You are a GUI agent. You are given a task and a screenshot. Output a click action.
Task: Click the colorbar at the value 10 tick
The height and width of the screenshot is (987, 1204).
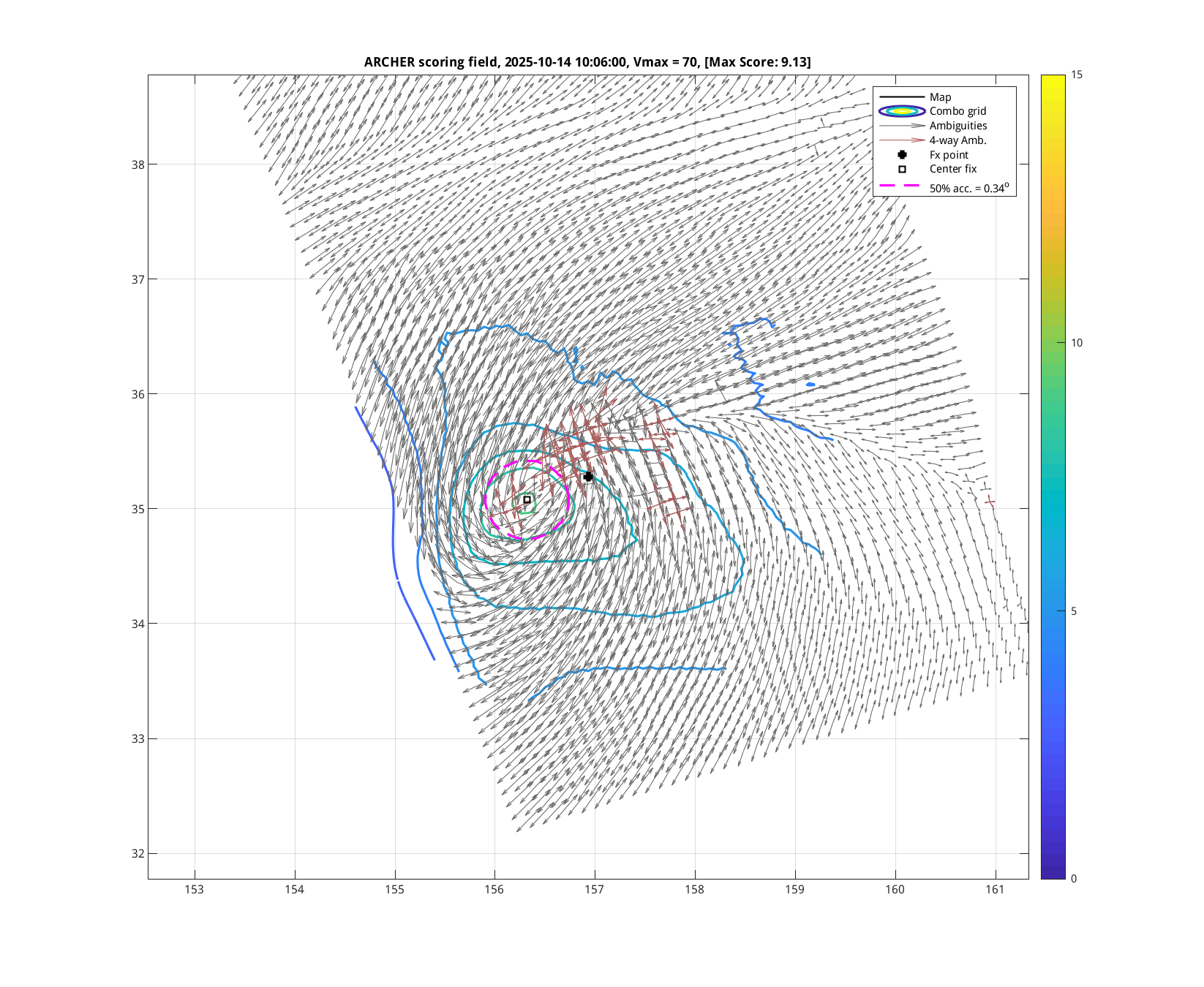(x=1053, y=343)
